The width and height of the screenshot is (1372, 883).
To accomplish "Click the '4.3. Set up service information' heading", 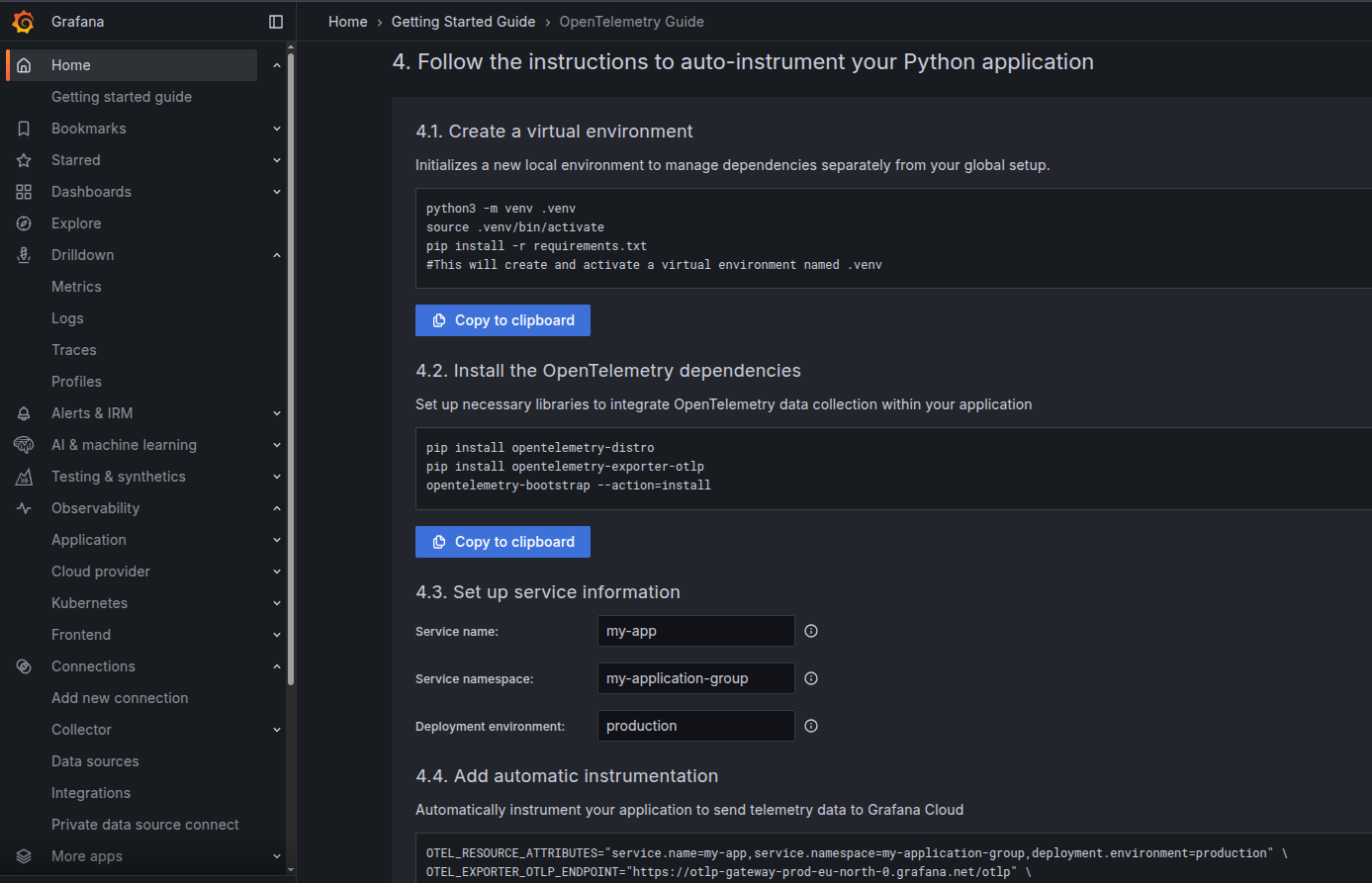I will click(x=548, y=592).
